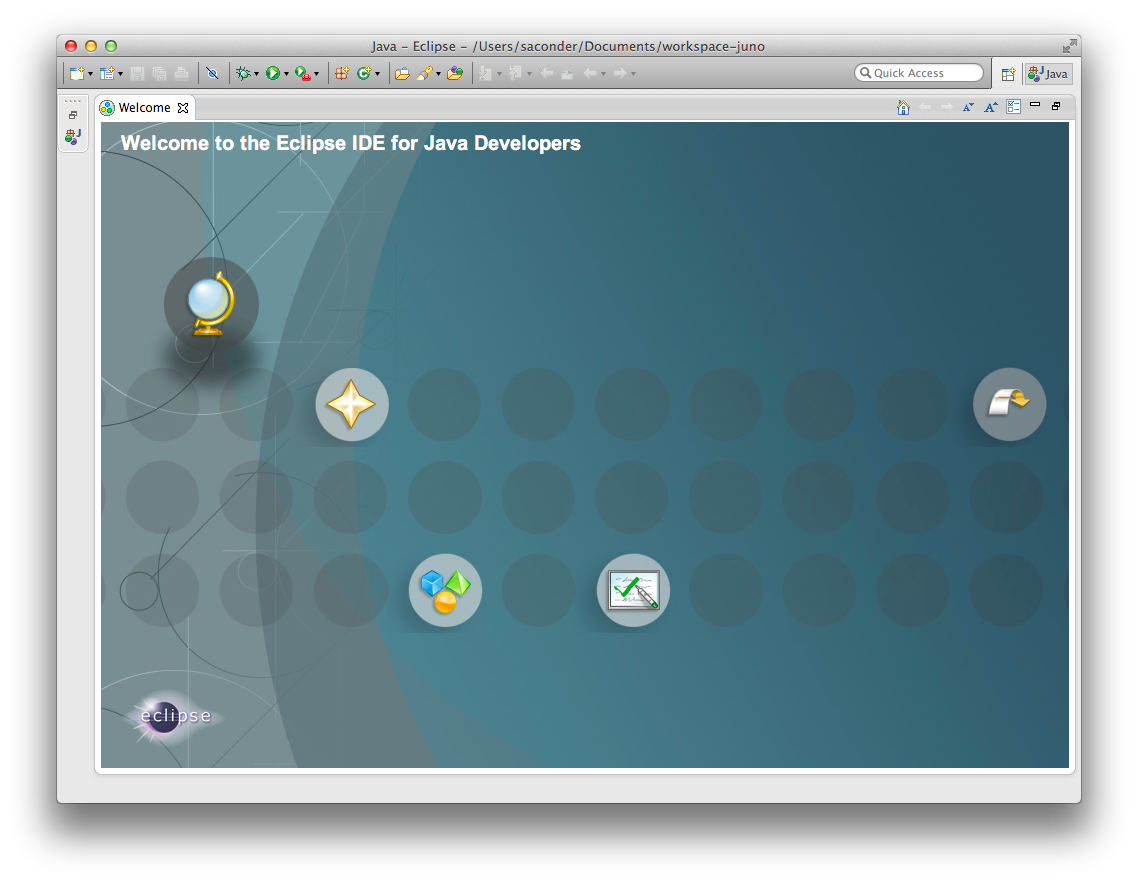This screenshot has height=882, width=1138.
Task: Click the New wizard toolbar icon
Action: click(77, 73)
